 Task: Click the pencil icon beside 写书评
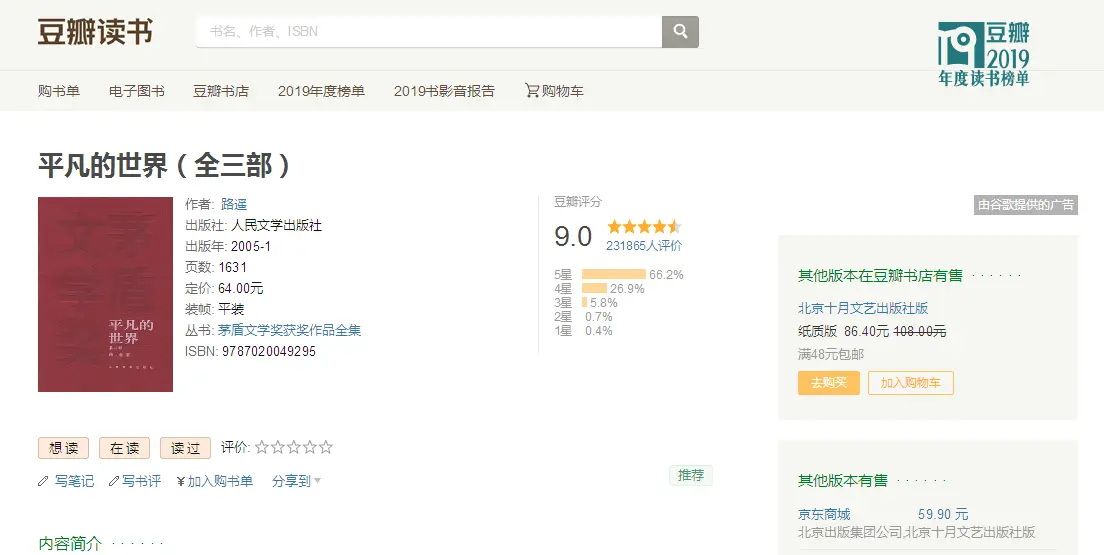[x=114, y=481]
